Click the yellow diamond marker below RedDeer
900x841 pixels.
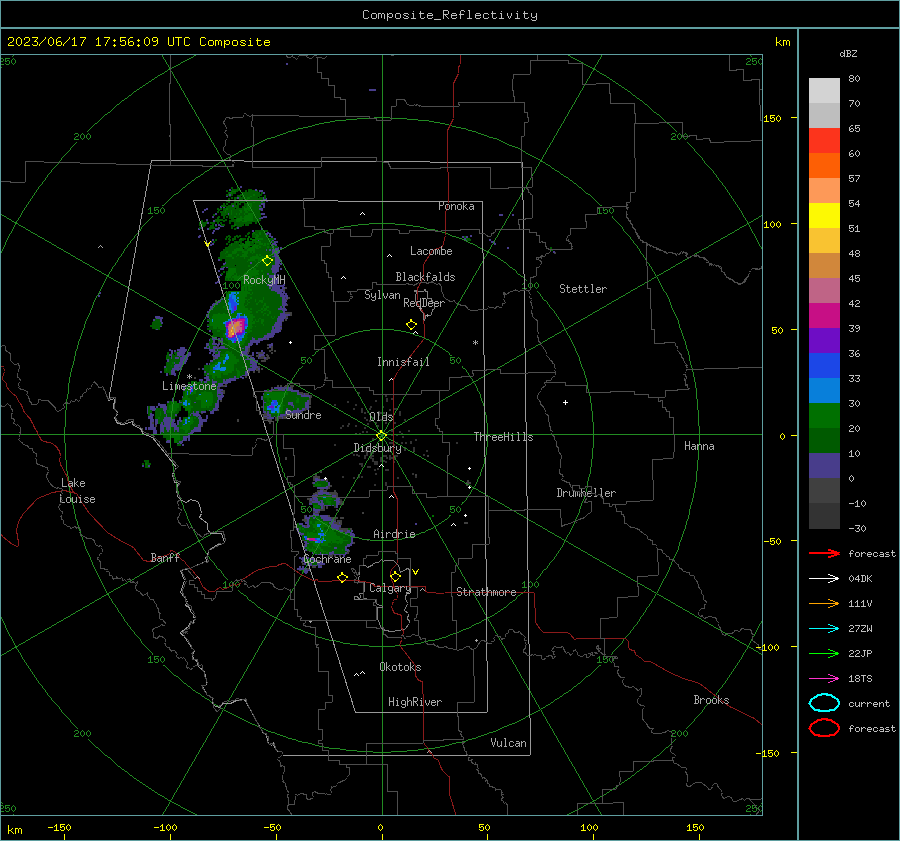click(412, 324)
